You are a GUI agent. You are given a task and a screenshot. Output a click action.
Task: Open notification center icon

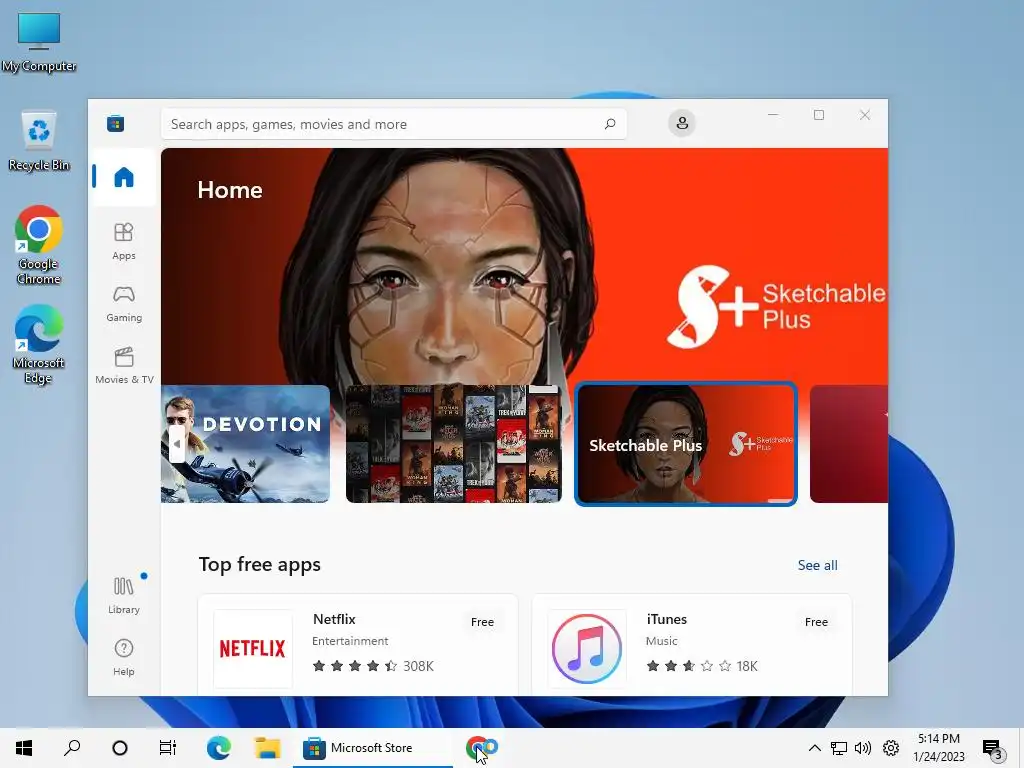click(994, 748)
